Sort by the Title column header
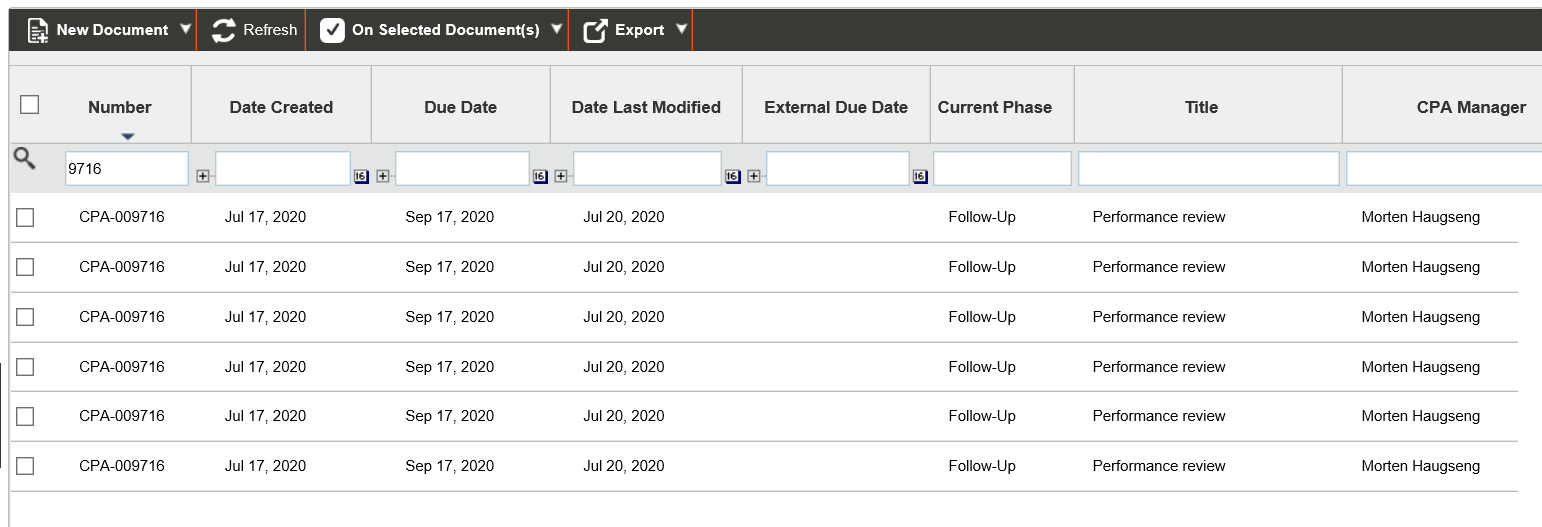 click(x=1201, y=107)
